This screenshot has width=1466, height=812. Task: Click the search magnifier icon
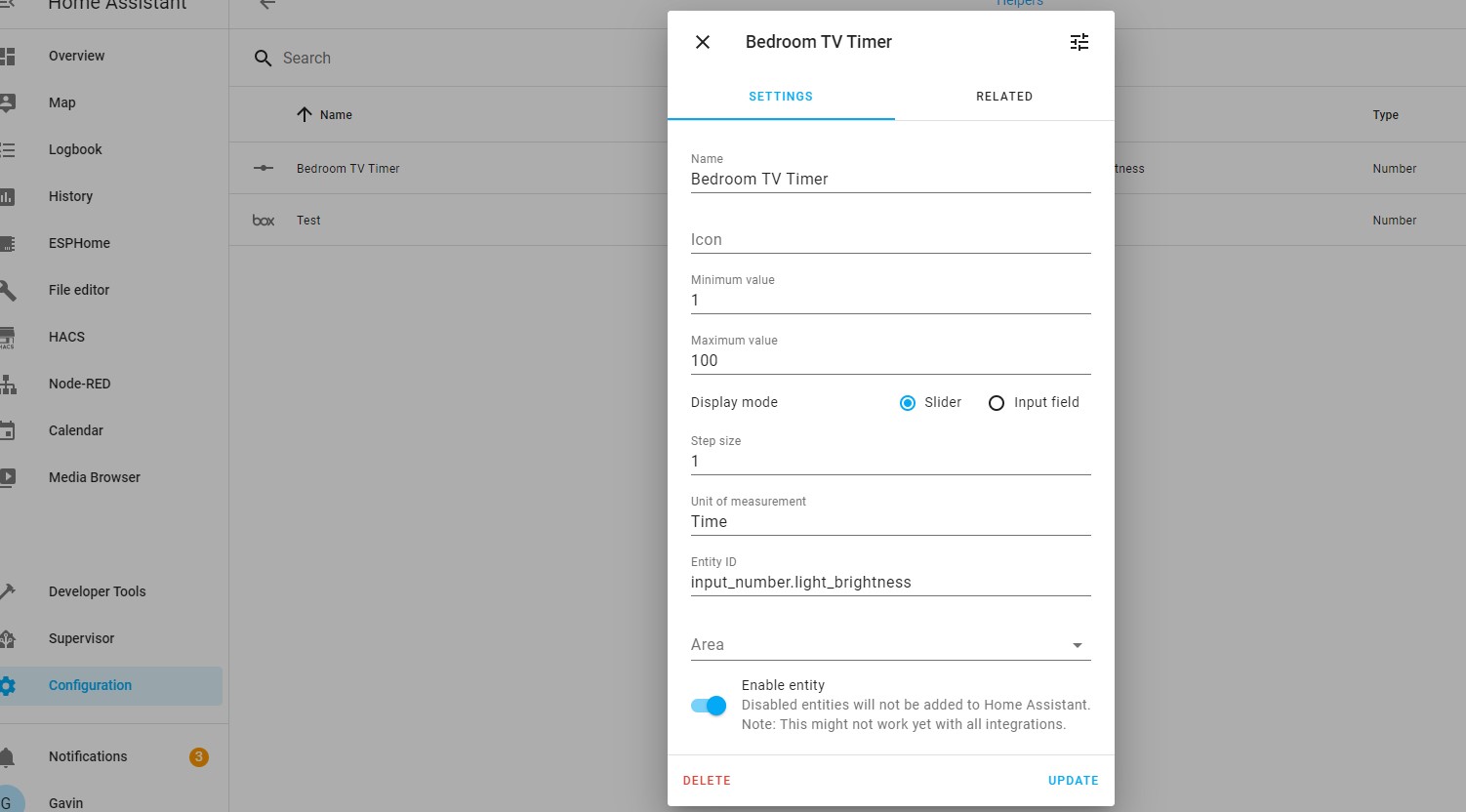click(263, 59)
